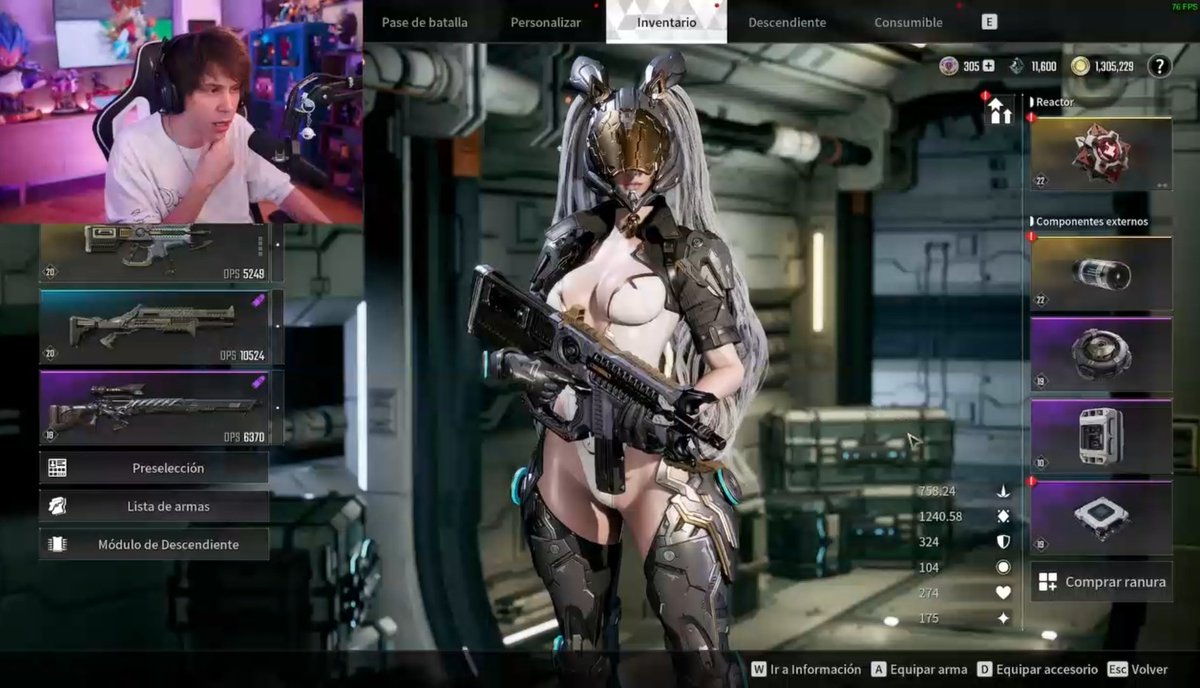The width and height of the screenshot is (1200, 688).
Task: Switch to the Personalizar tab
Action: point(545,22)
